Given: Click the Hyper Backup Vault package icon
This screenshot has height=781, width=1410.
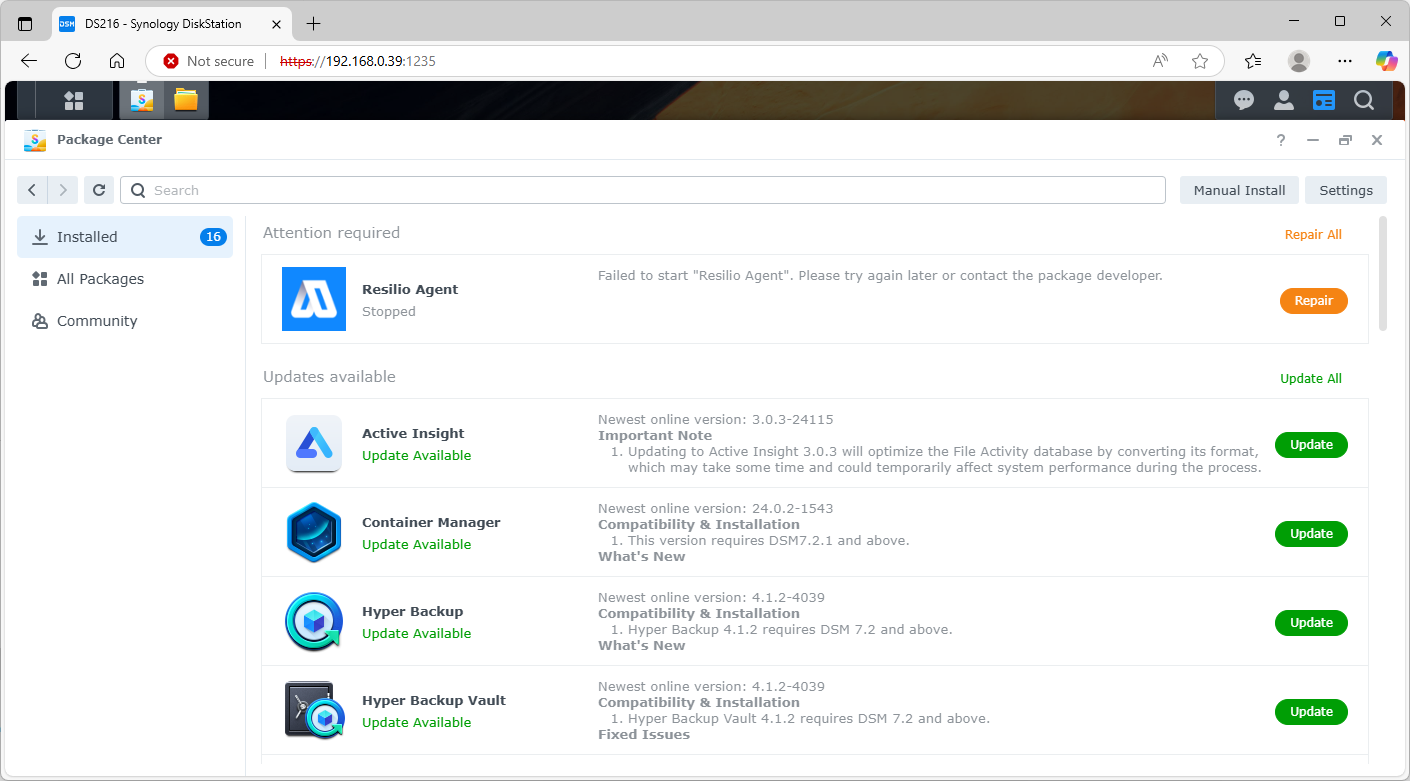Looking at the screenshot, I should [x=313, y=710].
